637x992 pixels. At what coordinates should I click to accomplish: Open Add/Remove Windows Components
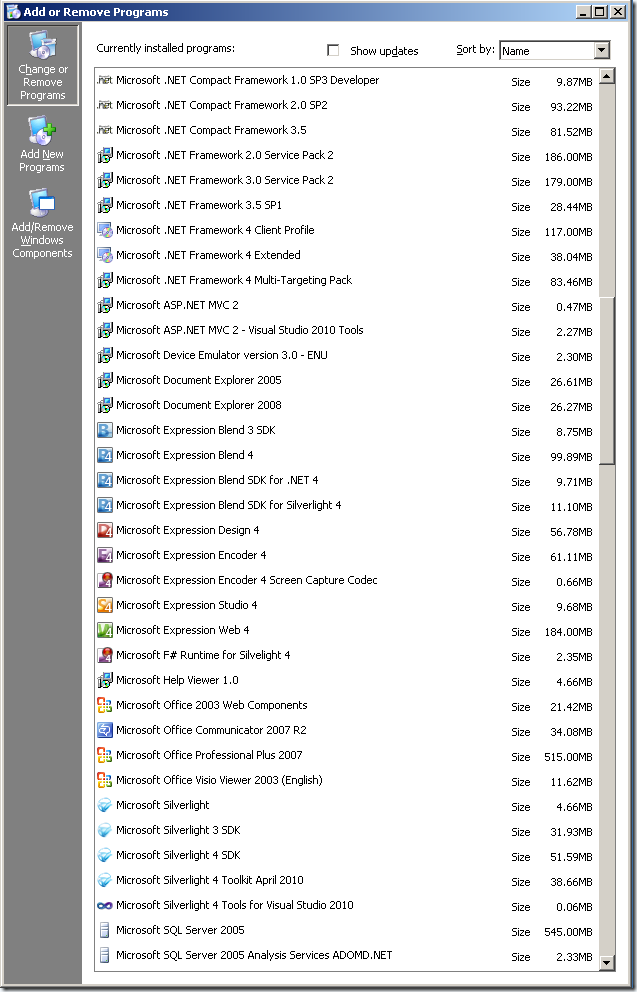[x=42, y=223]
